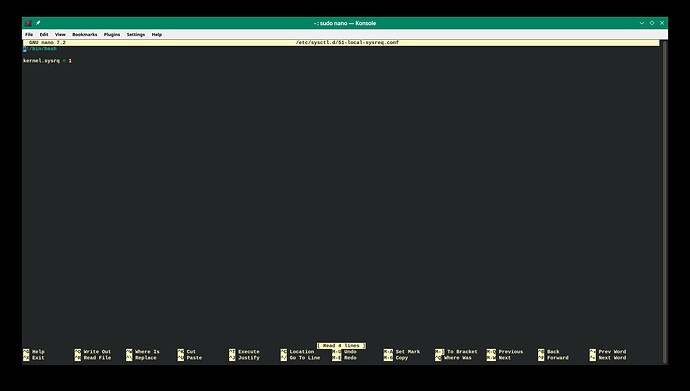
Task: Click the nano 'Forward' shortcut label
Action: coord(558,358)
